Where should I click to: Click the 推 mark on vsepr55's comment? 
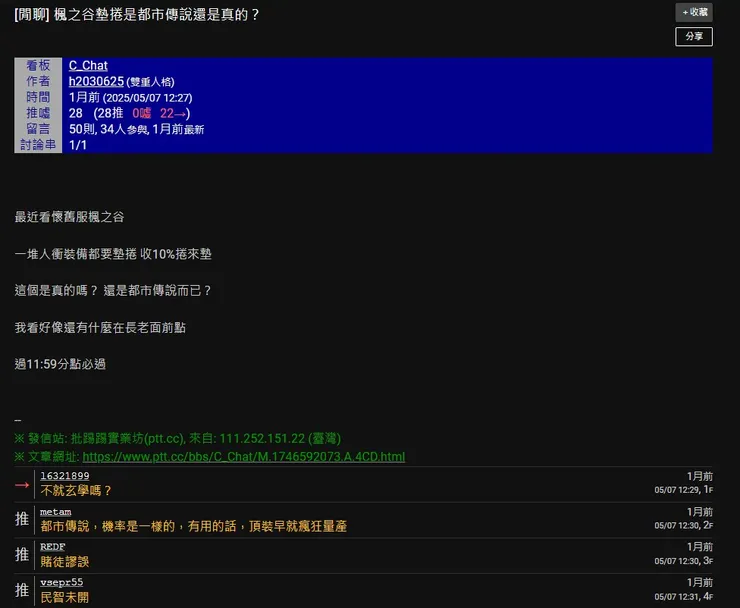tap(22, 590)
